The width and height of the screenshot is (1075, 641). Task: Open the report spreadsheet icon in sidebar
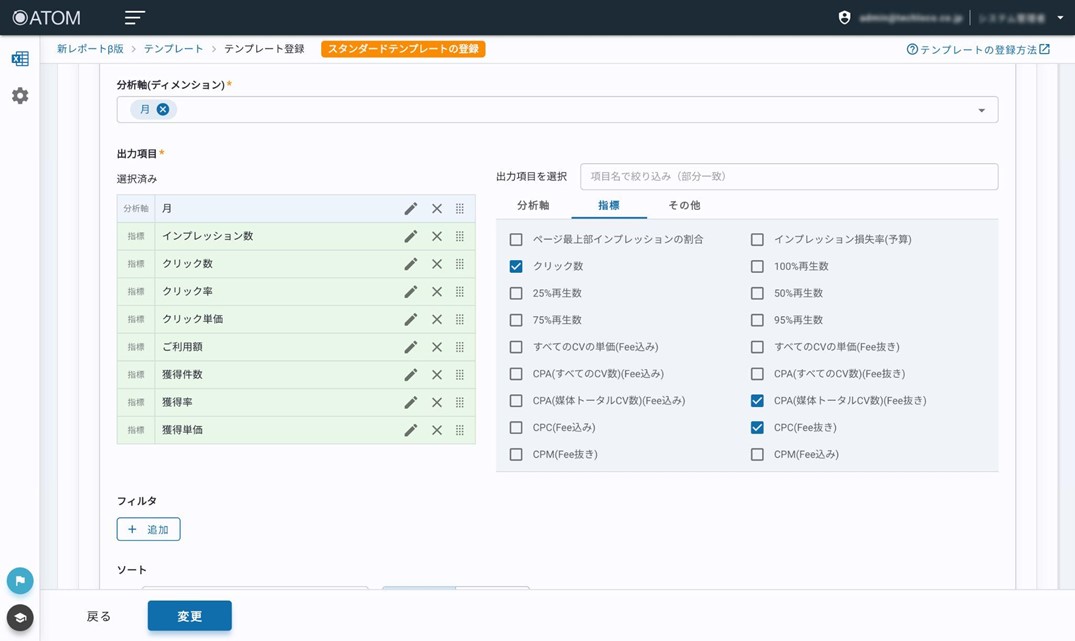click(x=20, y=59)
